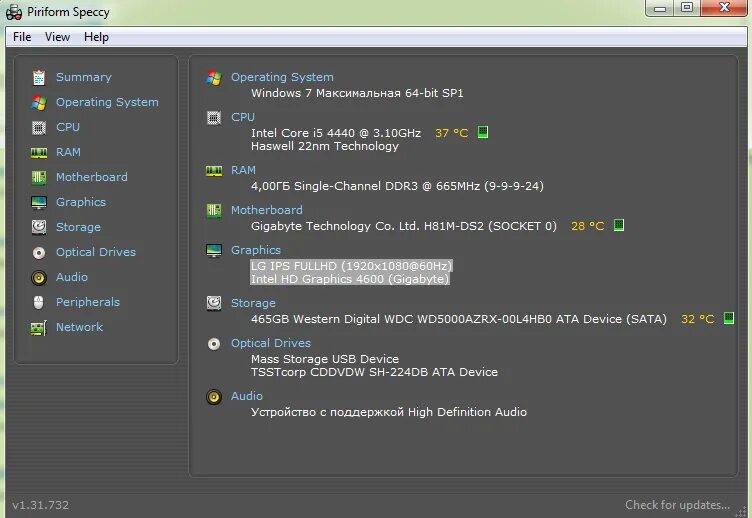Click the TSSTcorp CDDVDW SH-224DB line
Viewport: 752px width, 518px height.
point(375,372)
